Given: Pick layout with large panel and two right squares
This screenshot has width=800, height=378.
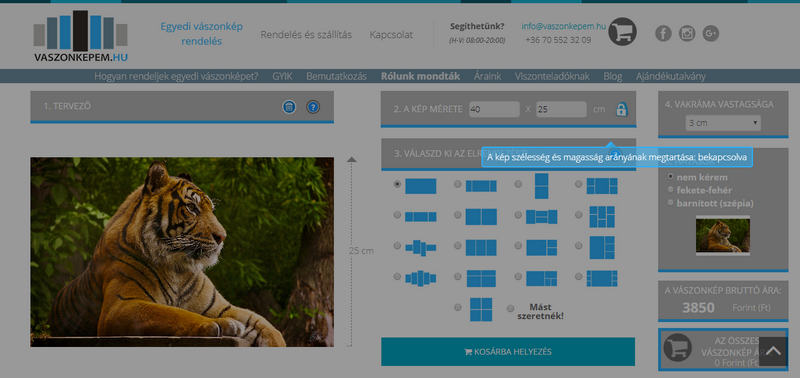Looking at the screenshot, I should 541,247.
